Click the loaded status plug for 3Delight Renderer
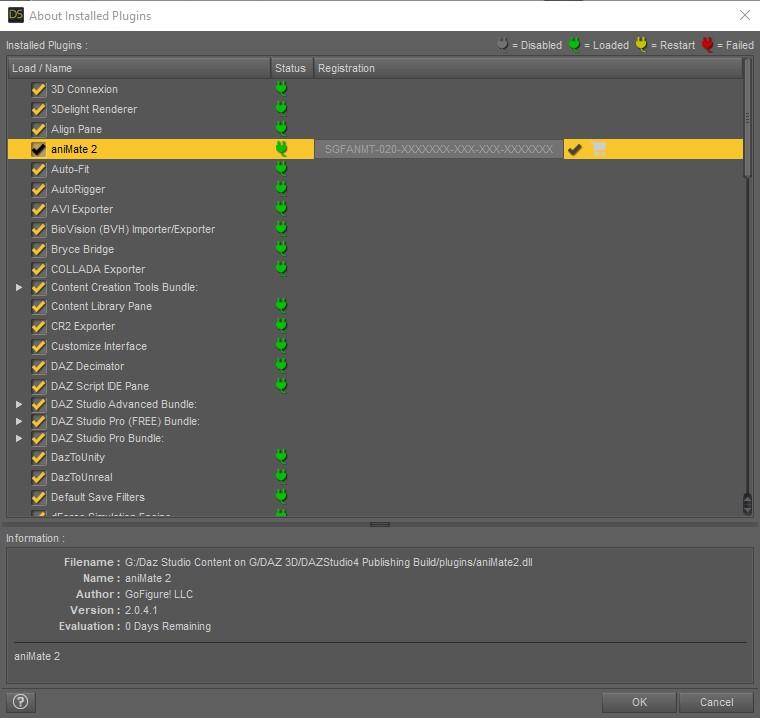Screen dimensions: 760x718 [281, 108]
